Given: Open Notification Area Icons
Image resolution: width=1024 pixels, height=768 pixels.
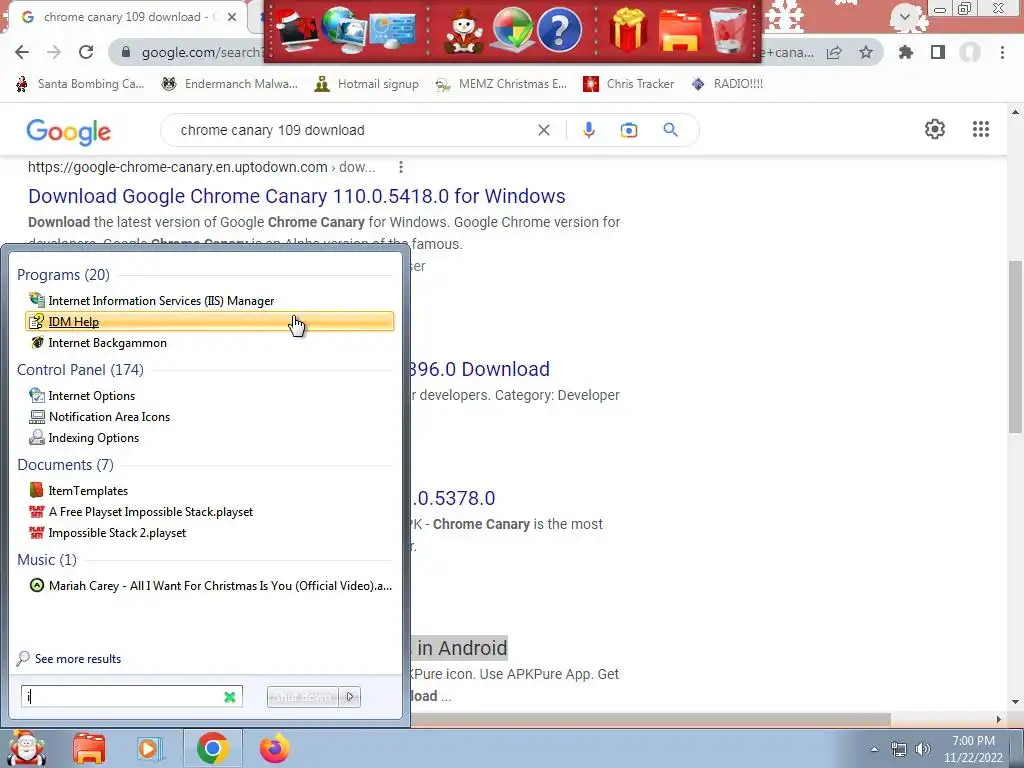Looking at the screenshot, I should coord(209,417).
